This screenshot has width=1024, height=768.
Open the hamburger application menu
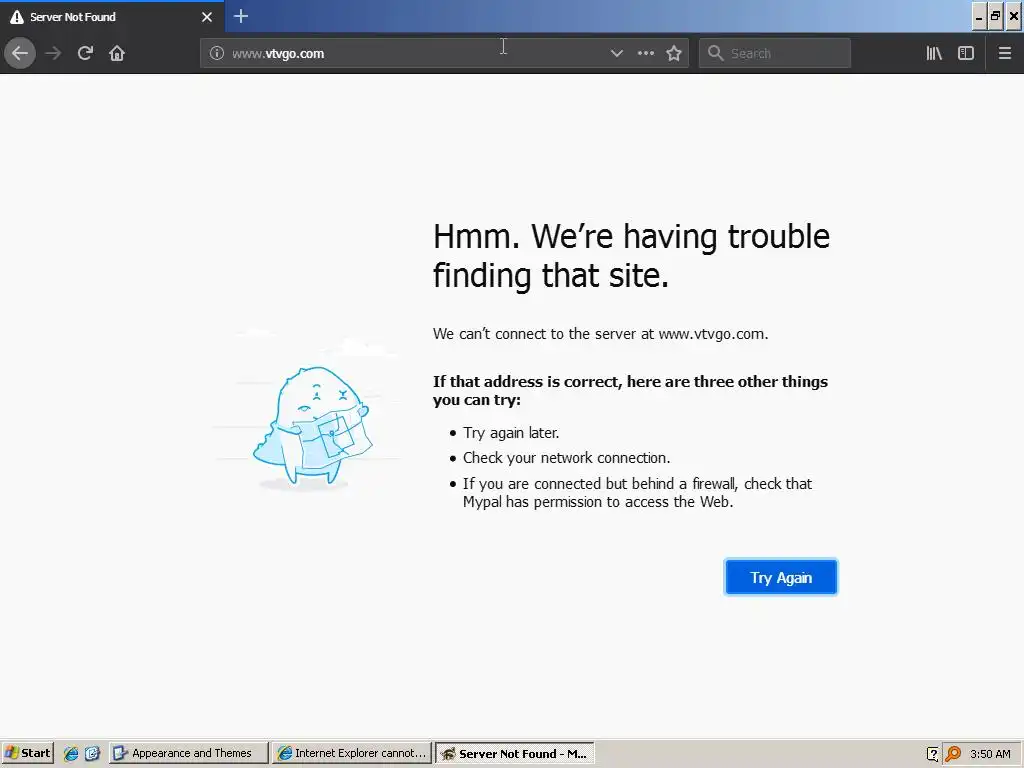[1005, 53]
